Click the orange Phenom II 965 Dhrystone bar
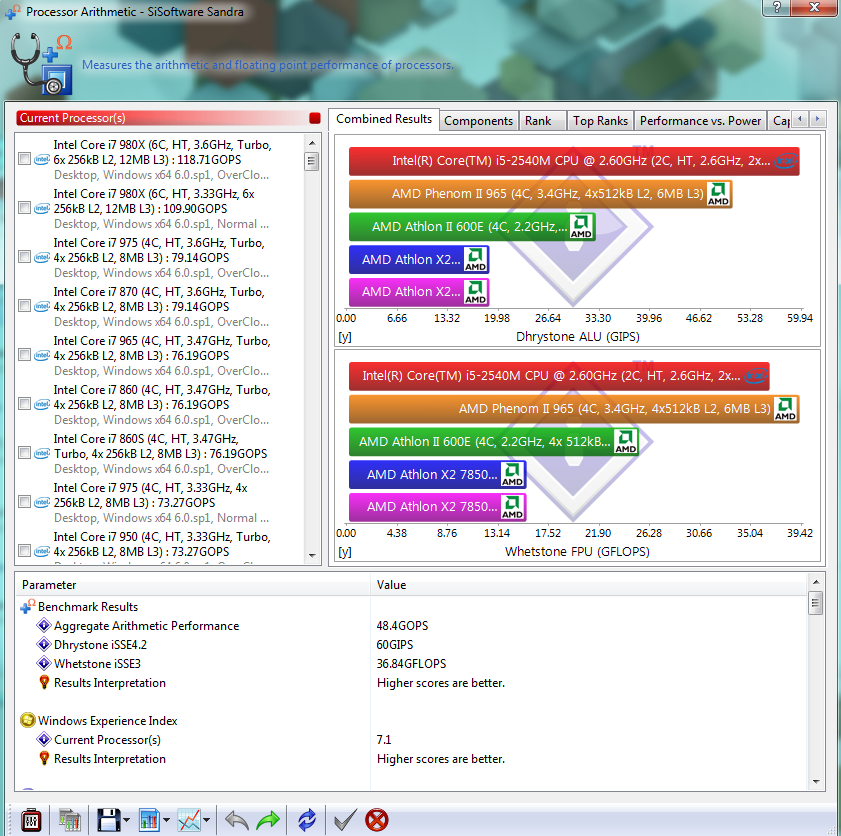The width and height of the screenshot is (841, 836). pos(540,194)
